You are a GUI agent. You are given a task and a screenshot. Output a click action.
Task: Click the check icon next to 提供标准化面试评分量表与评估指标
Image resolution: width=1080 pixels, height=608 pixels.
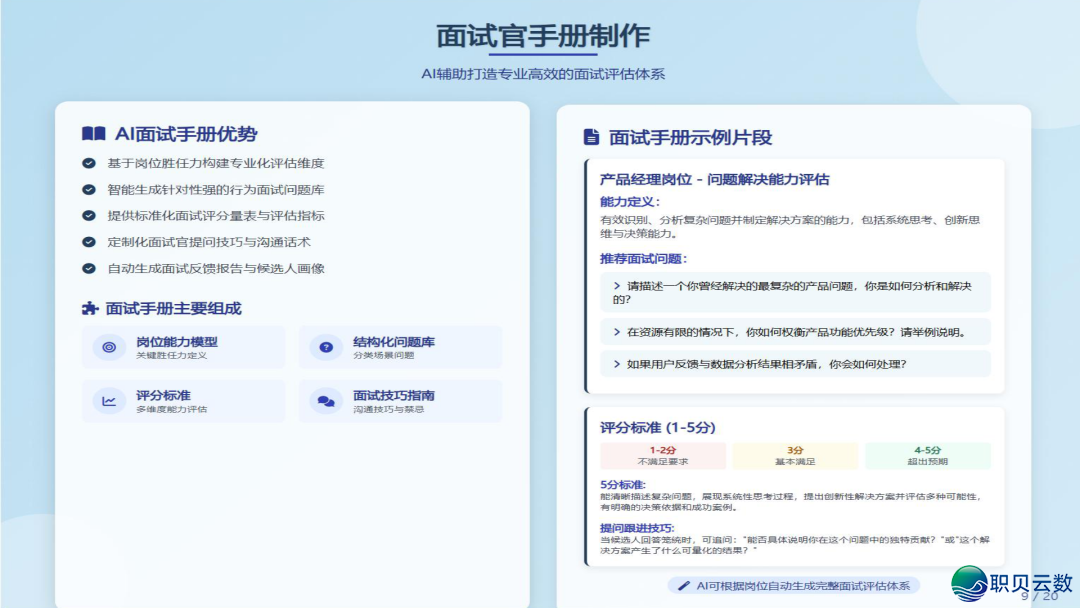(x=89, y=216)
